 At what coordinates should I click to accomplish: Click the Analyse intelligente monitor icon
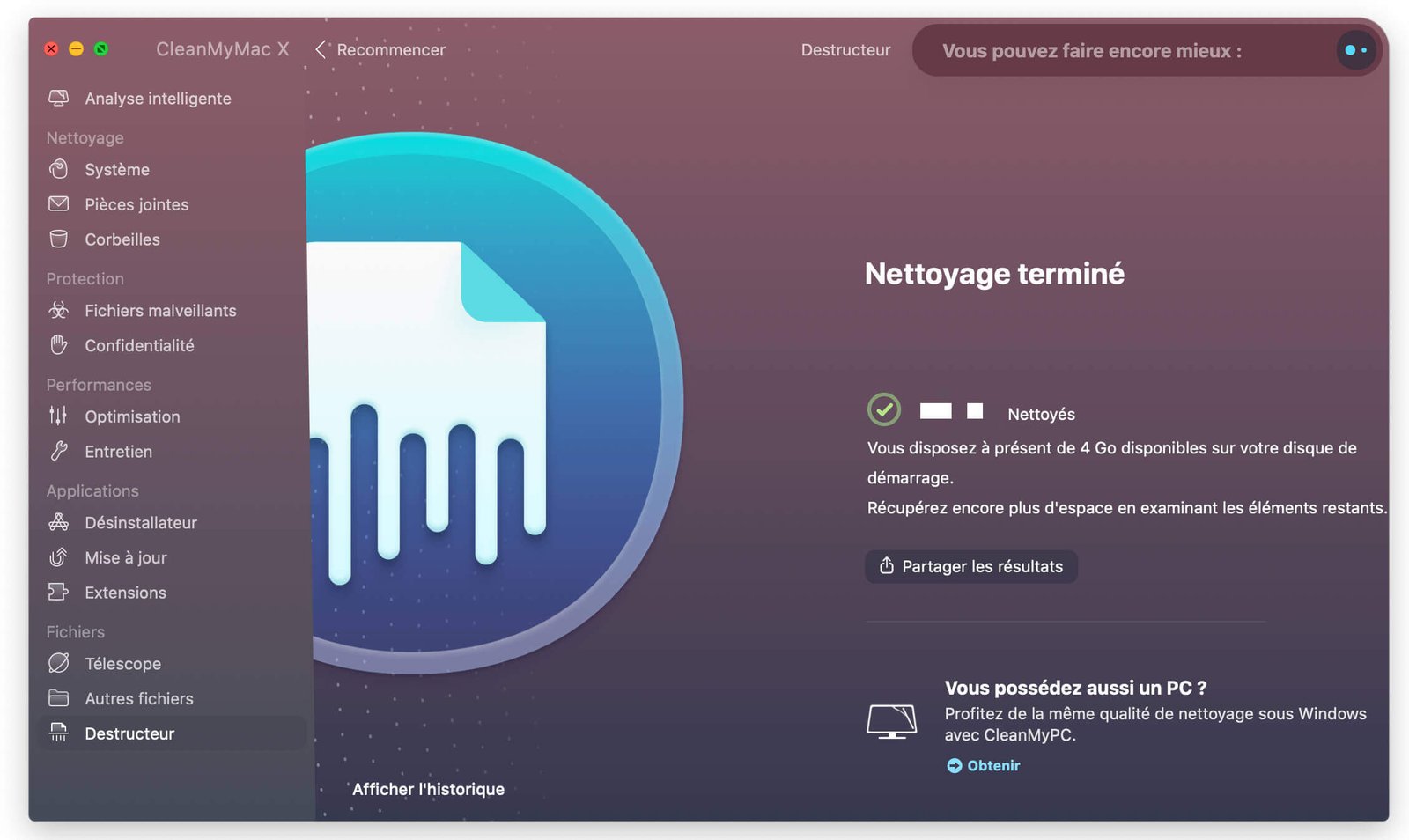click(x=58, y=99)
